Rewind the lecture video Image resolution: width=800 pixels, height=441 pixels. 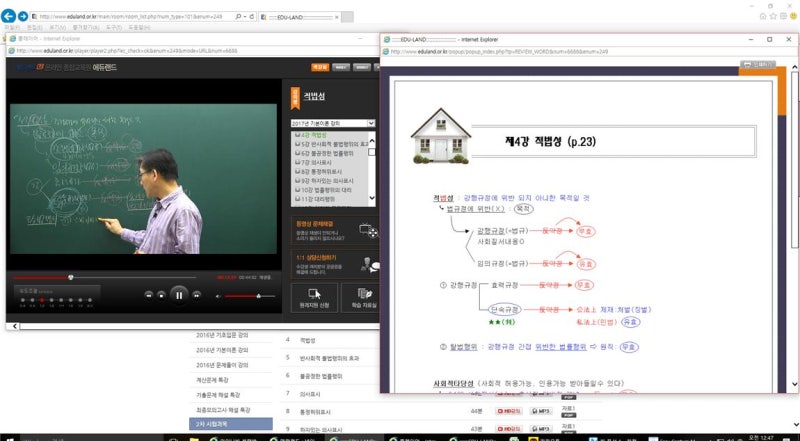click(x=148, y=295)
